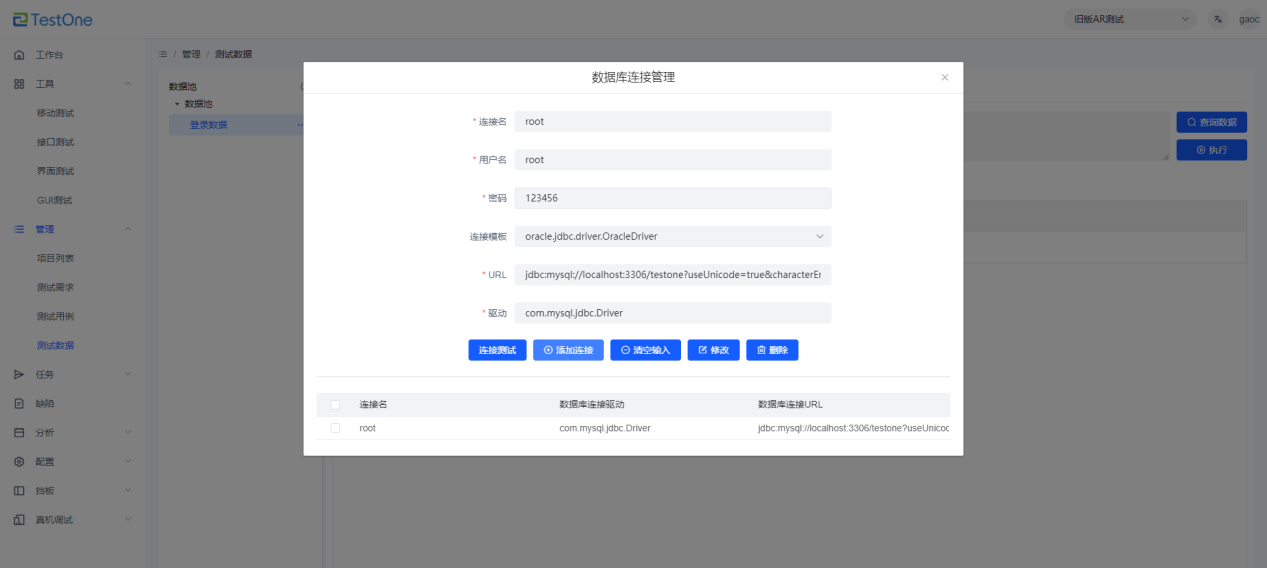Check the checkbox for root connection row
1267x568 pixels.
point(335,428)
